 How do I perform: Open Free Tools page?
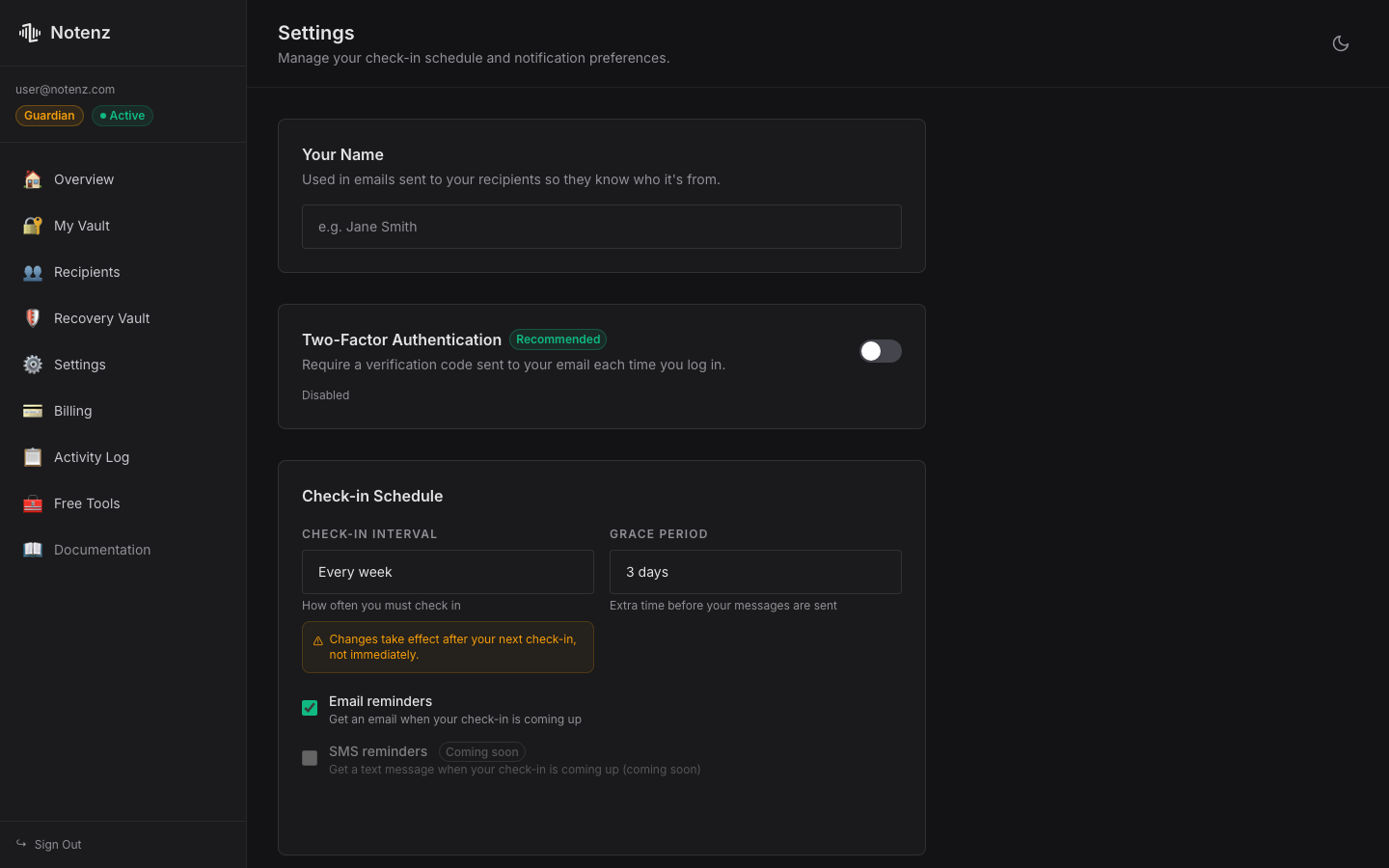tap(123, 503)
